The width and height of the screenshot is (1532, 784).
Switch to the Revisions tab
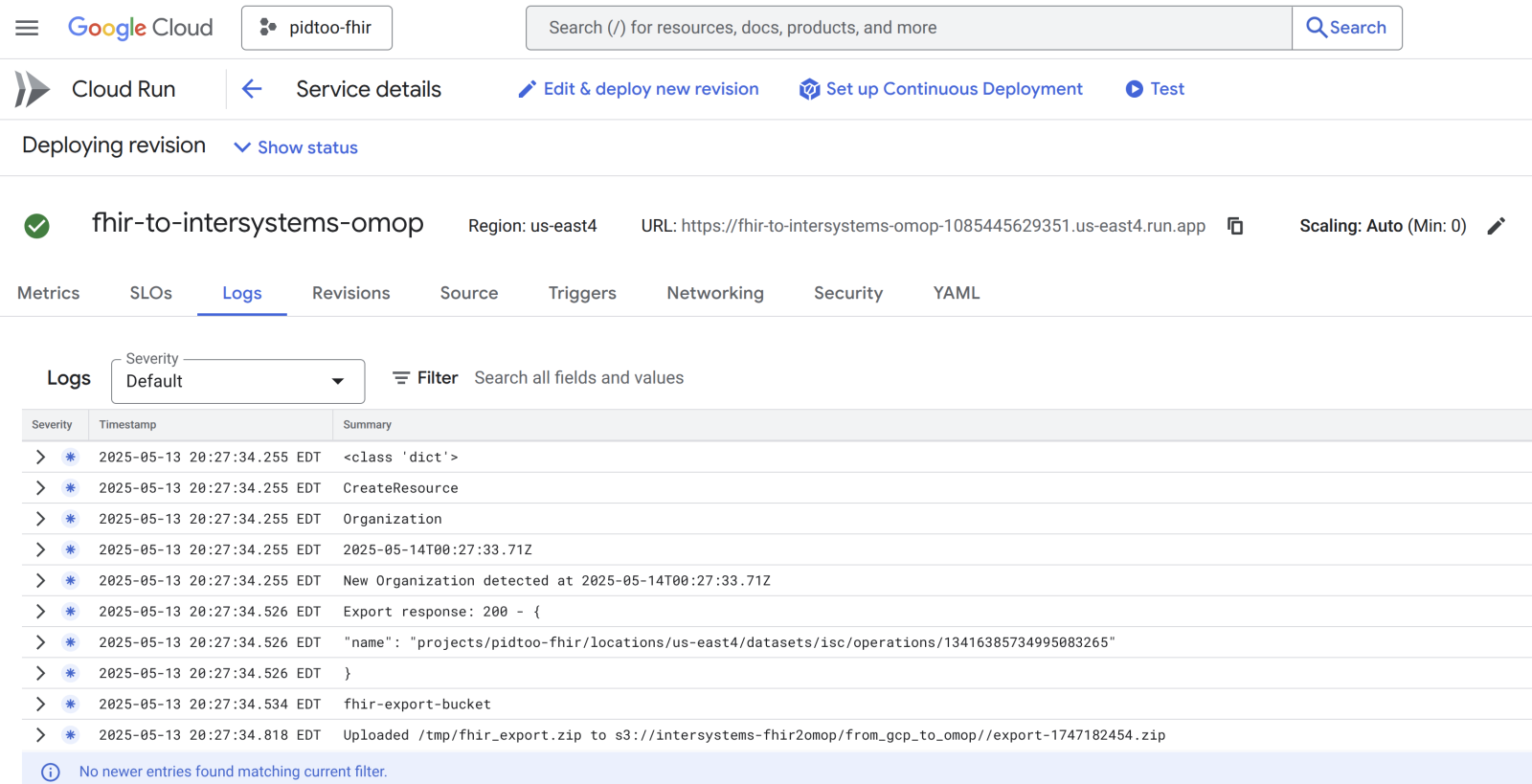click(350, 293)
